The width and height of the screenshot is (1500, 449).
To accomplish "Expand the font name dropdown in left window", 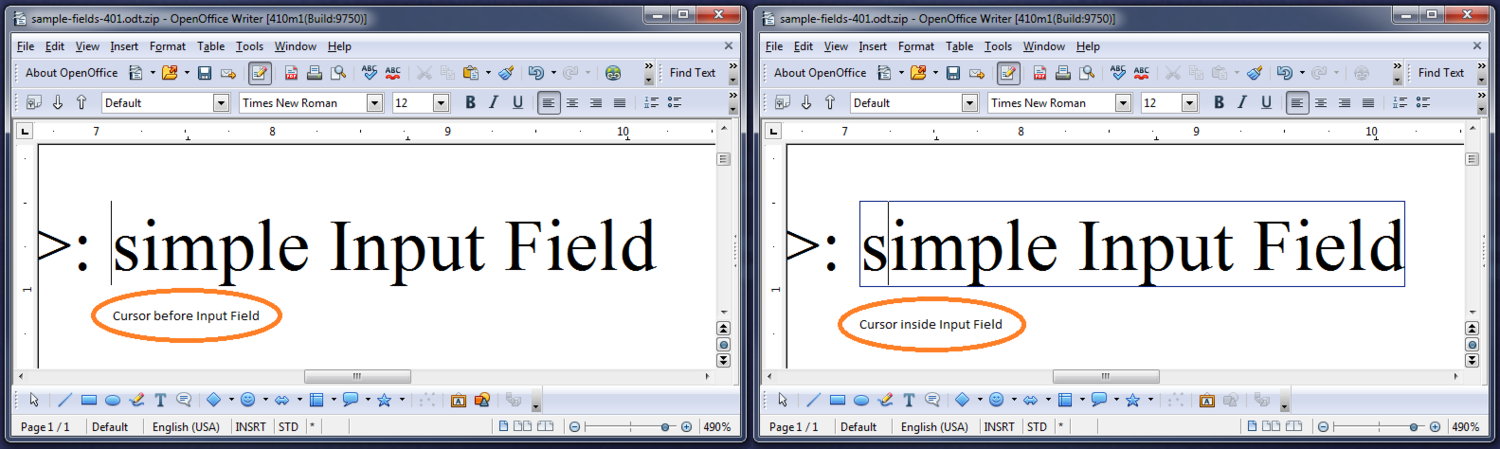I will (374, 103).
